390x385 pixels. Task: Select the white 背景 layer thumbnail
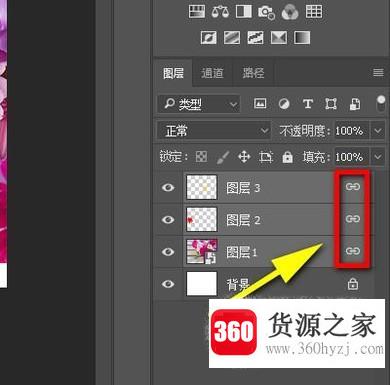pyautogui.click(x=202, y=284)
